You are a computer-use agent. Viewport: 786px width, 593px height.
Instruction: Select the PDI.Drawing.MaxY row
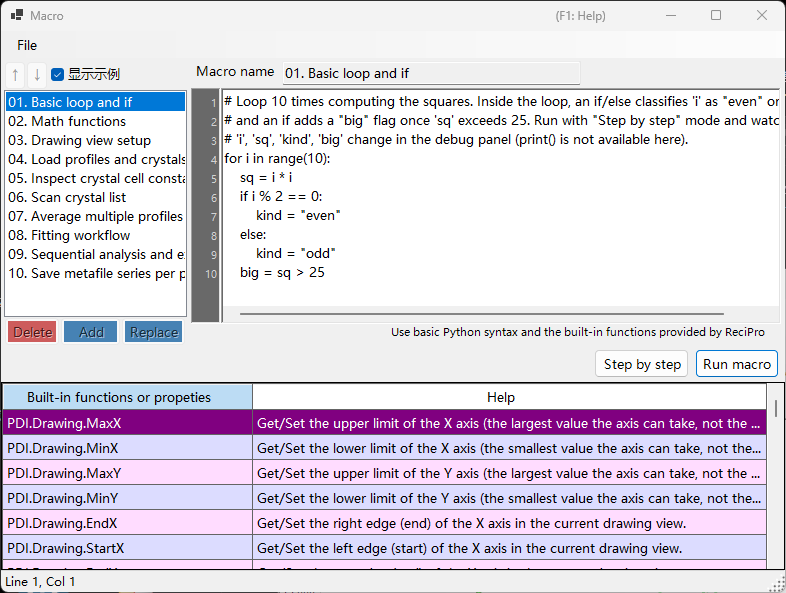click(x=385, y=473)
